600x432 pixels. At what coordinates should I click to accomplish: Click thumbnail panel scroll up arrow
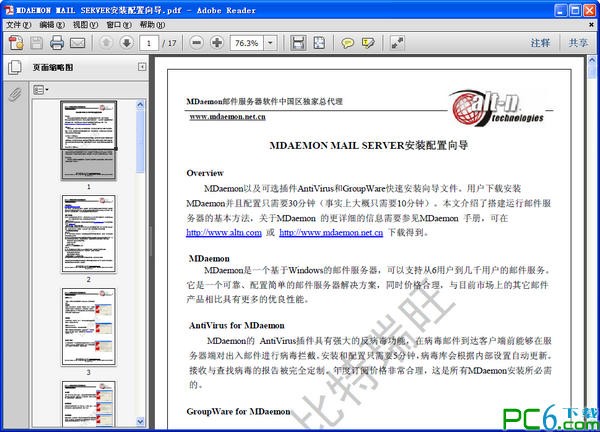[140, 104]
